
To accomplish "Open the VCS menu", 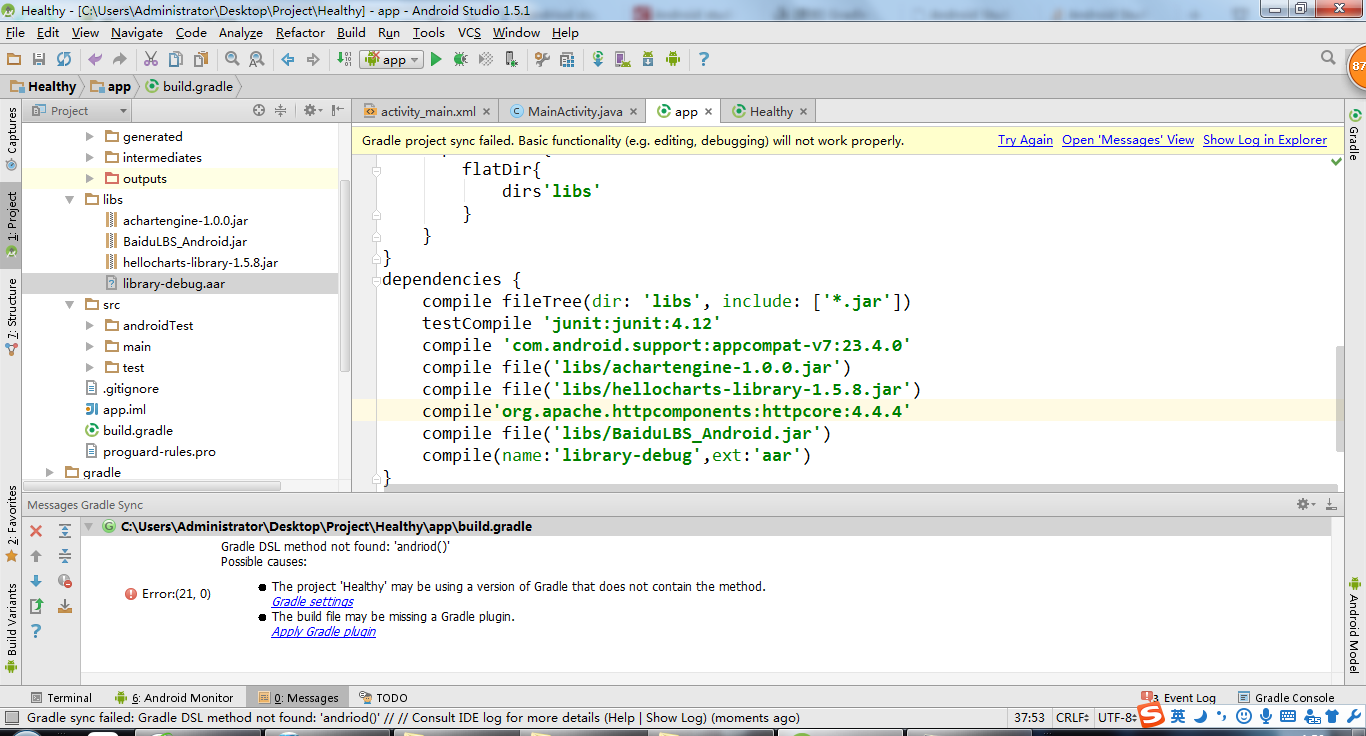I will pyautogui.click(x=469, y=33).
